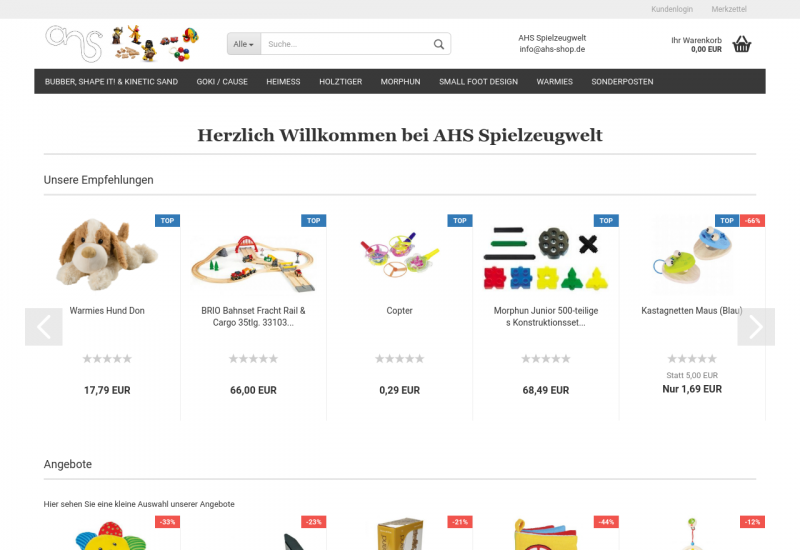Open the Warmies menu category
Image resolution: width=800 pixels, height=550 pixels.
tap(555, 82)
